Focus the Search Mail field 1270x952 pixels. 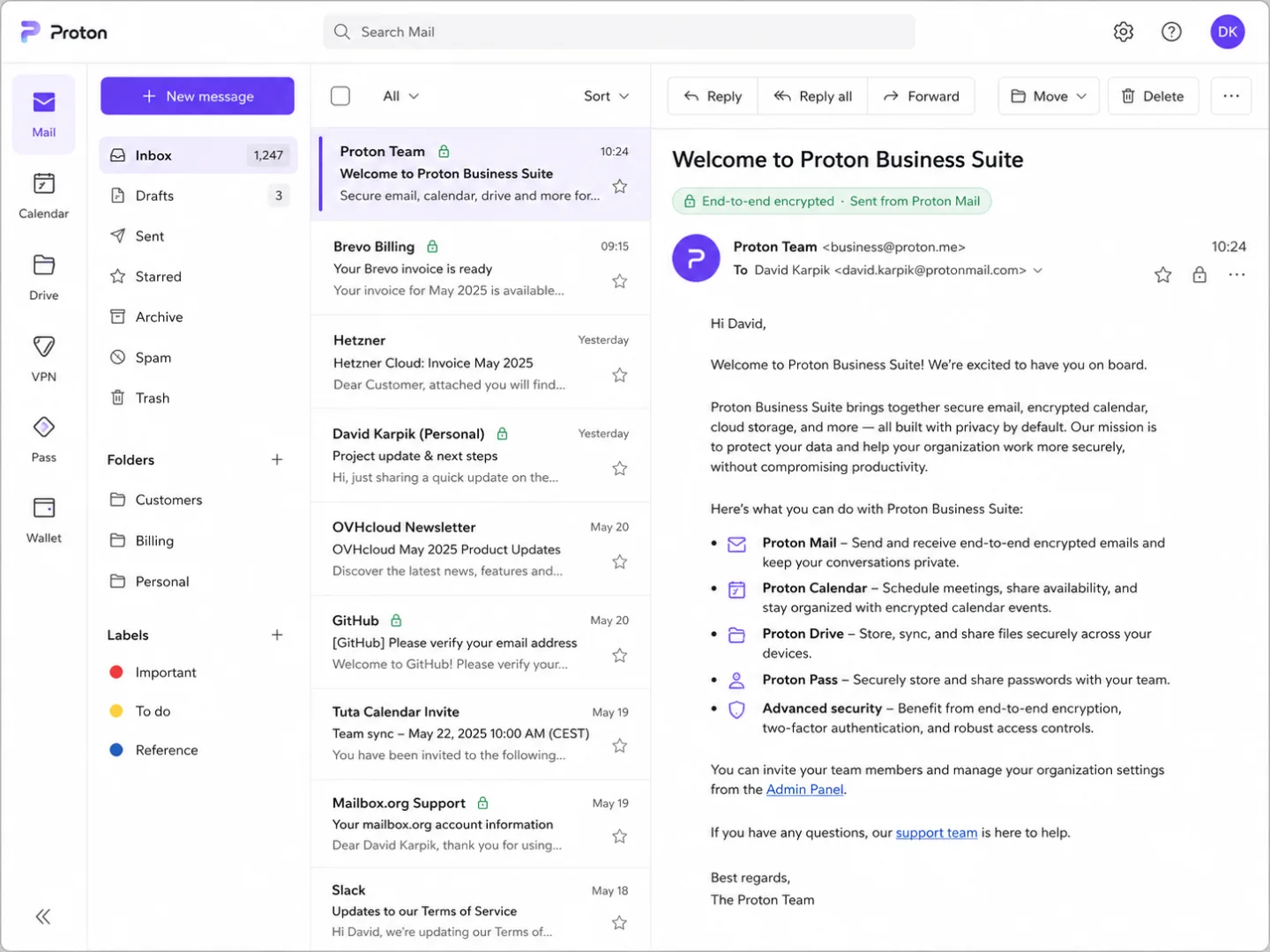point(618,32)
